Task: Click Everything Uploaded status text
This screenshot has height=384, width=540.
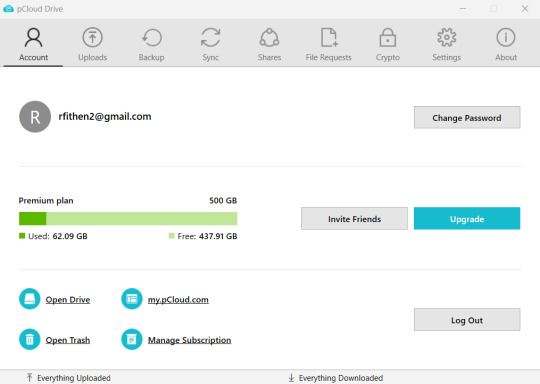Action: click(x=74, y=378)
